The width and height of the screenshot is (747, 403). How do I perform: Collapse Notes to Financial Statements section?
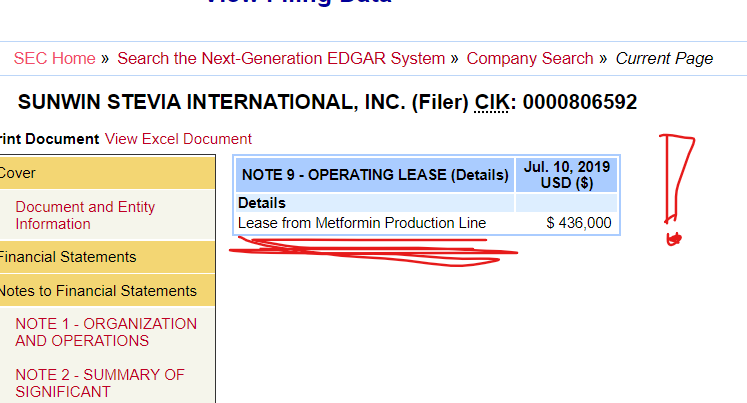(100, 291)
